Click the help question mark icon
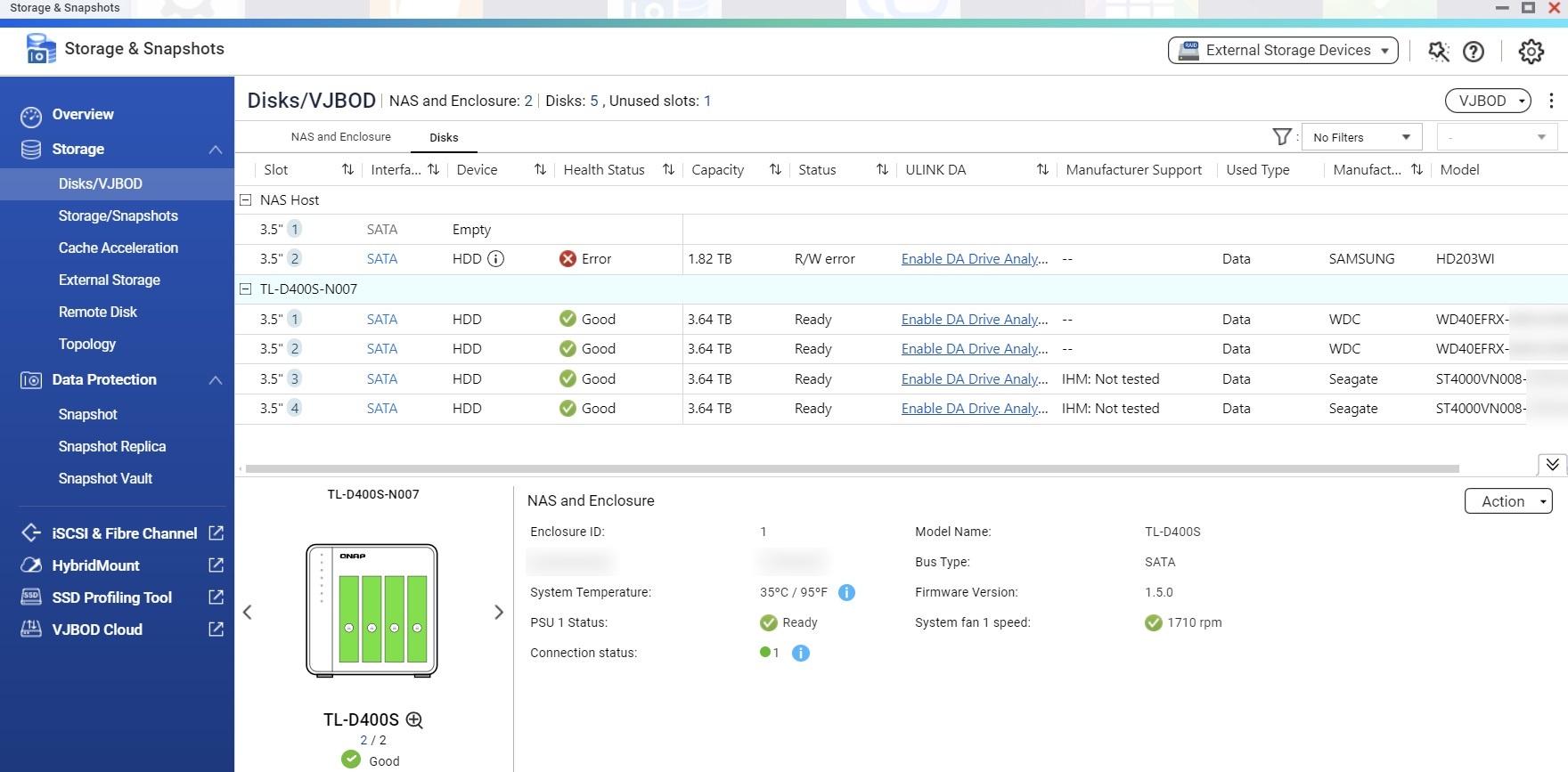 click(1474, 52)
